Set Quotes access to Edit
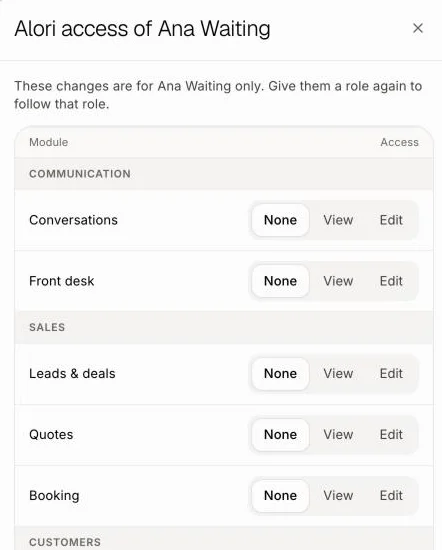Image resolution: width=442 pixels, height=550 pixels. pyautogui.click(x=391, y=435)
